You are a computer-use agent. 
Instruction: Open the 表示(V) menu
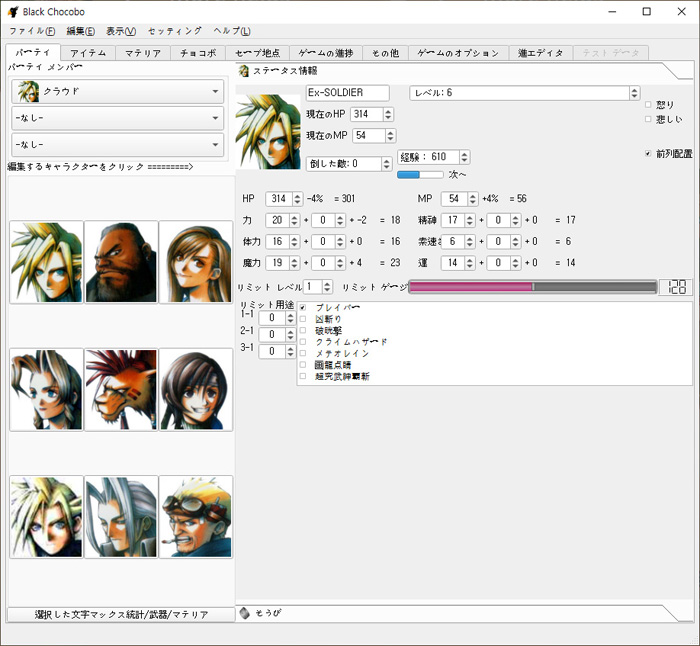121,31
